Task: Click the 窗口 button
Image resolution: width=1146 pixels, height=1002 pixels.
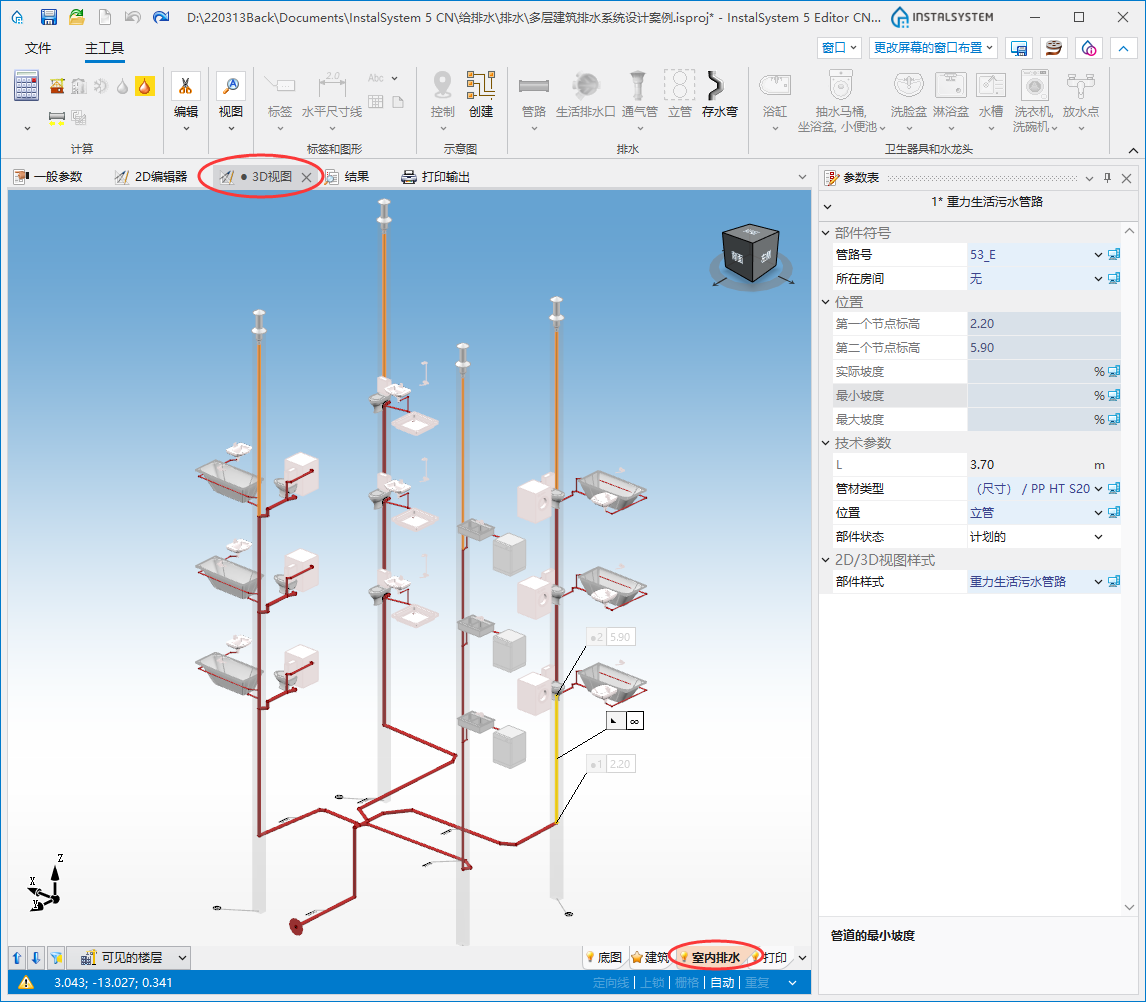Action: 839,48
